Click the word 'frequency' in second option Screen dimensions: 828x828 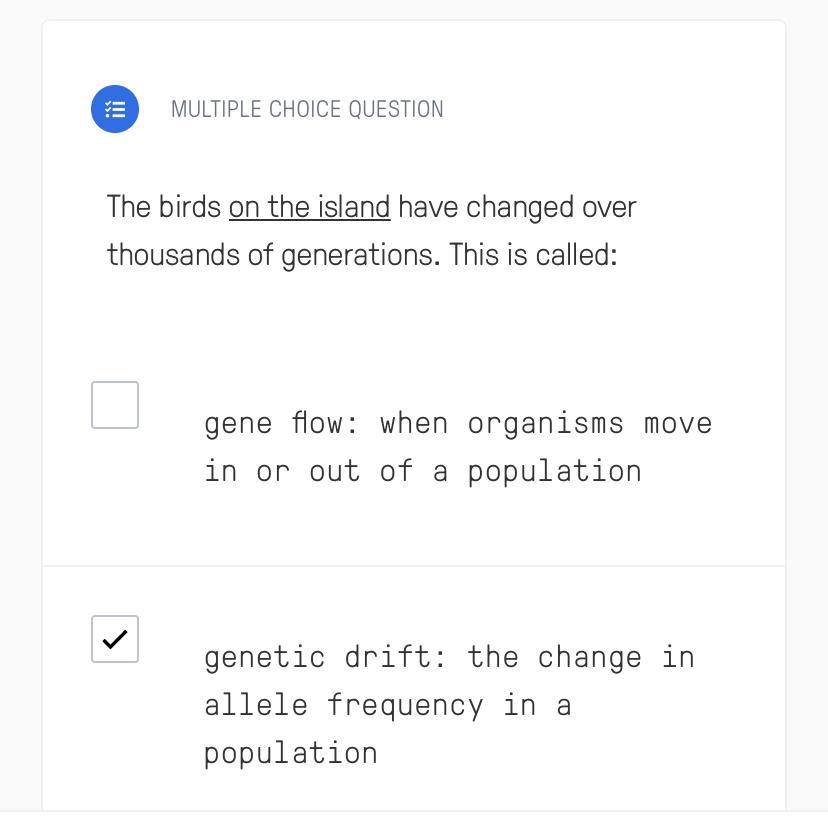[x=405, y=705]
